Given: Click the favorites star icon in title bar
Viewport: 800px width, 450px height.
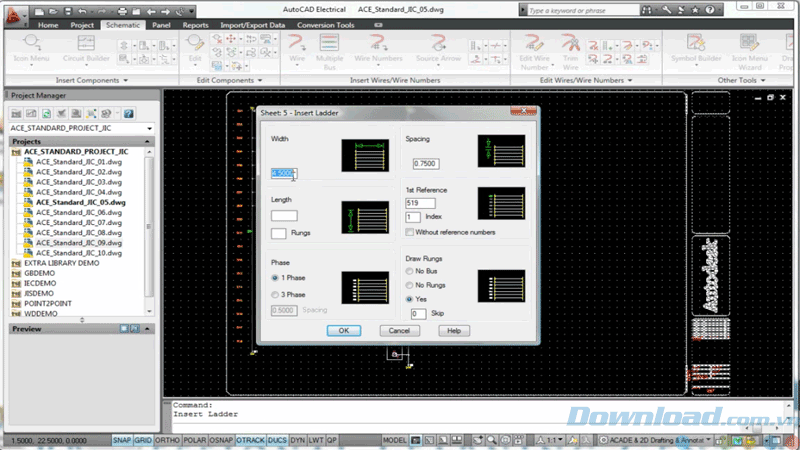Looking at the screenshot, I should pyautogui.click(x=695, y=10).
